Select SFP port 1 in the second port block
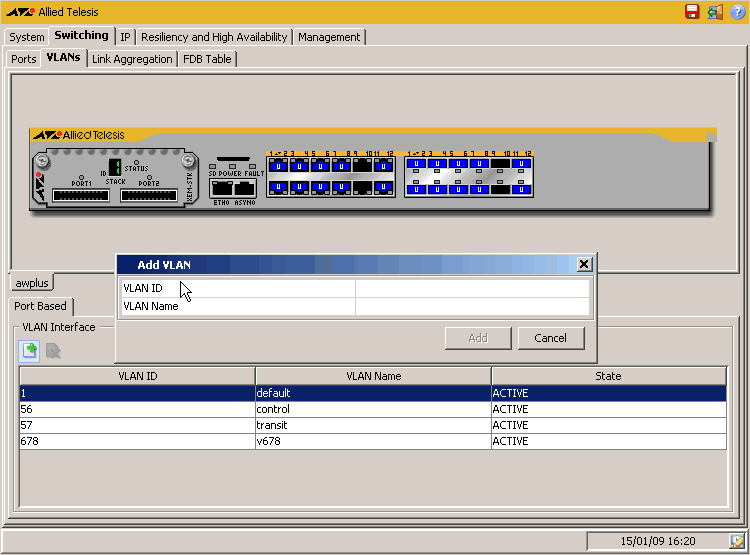 tap(416, 164)
